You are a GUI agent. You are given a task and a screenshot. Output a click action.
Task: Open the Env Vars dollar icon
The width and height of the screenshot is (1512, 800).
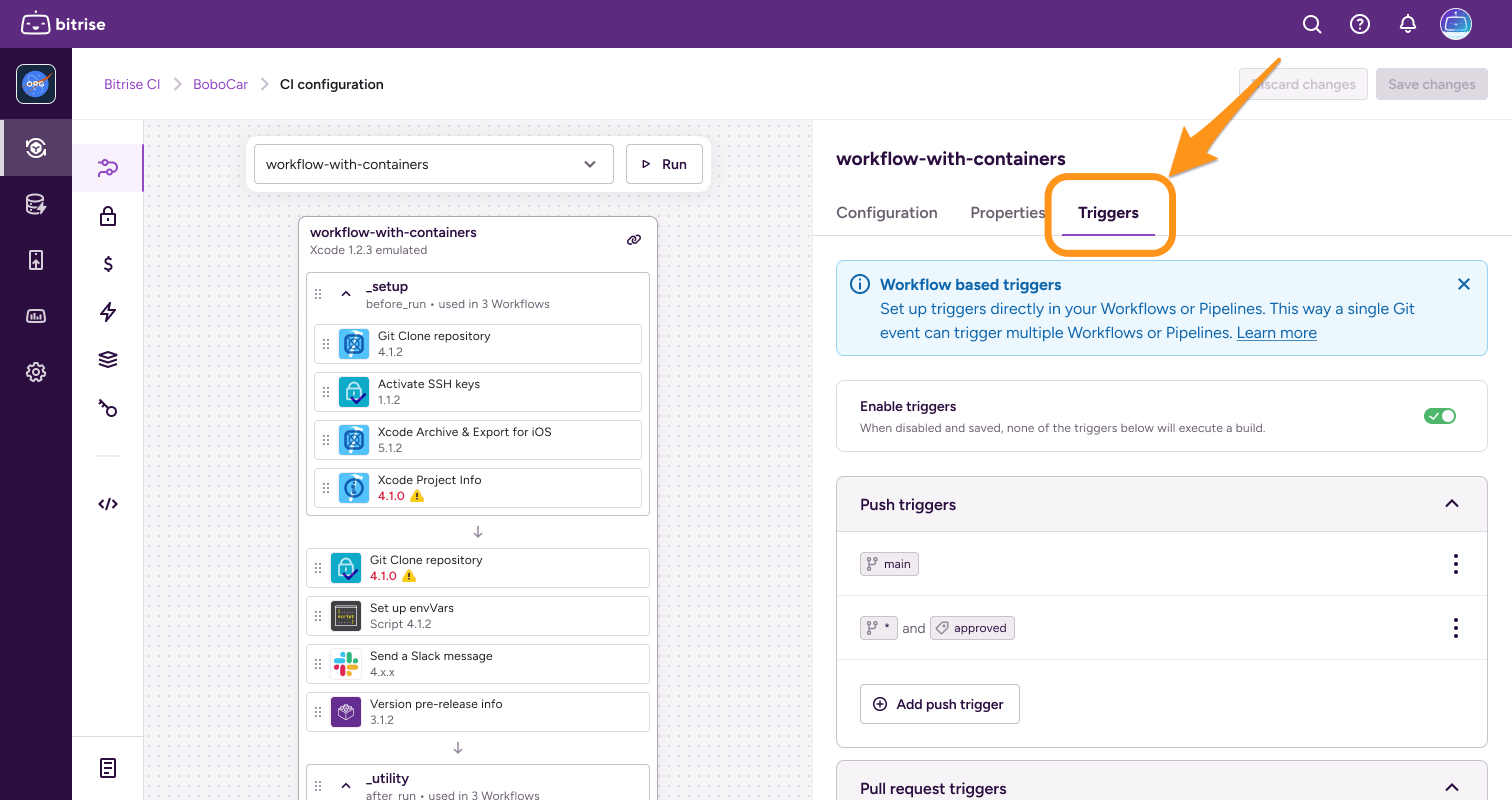pos(108,264)
